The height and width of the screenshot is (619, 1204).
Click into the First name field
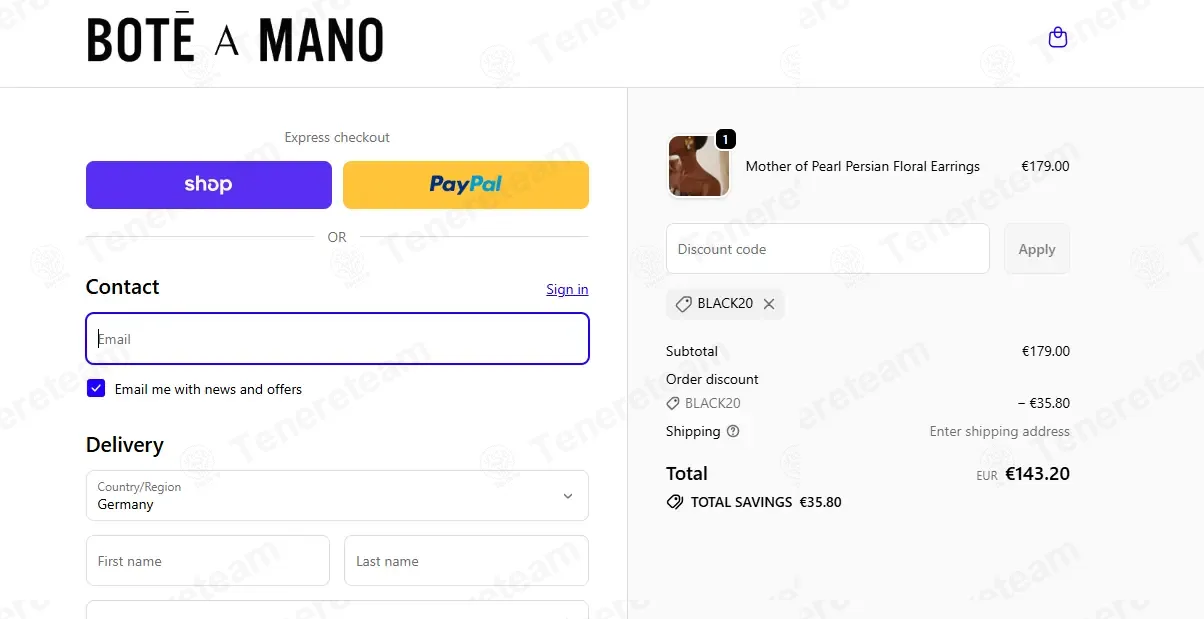pyautogui.click(x=207, y=561)
